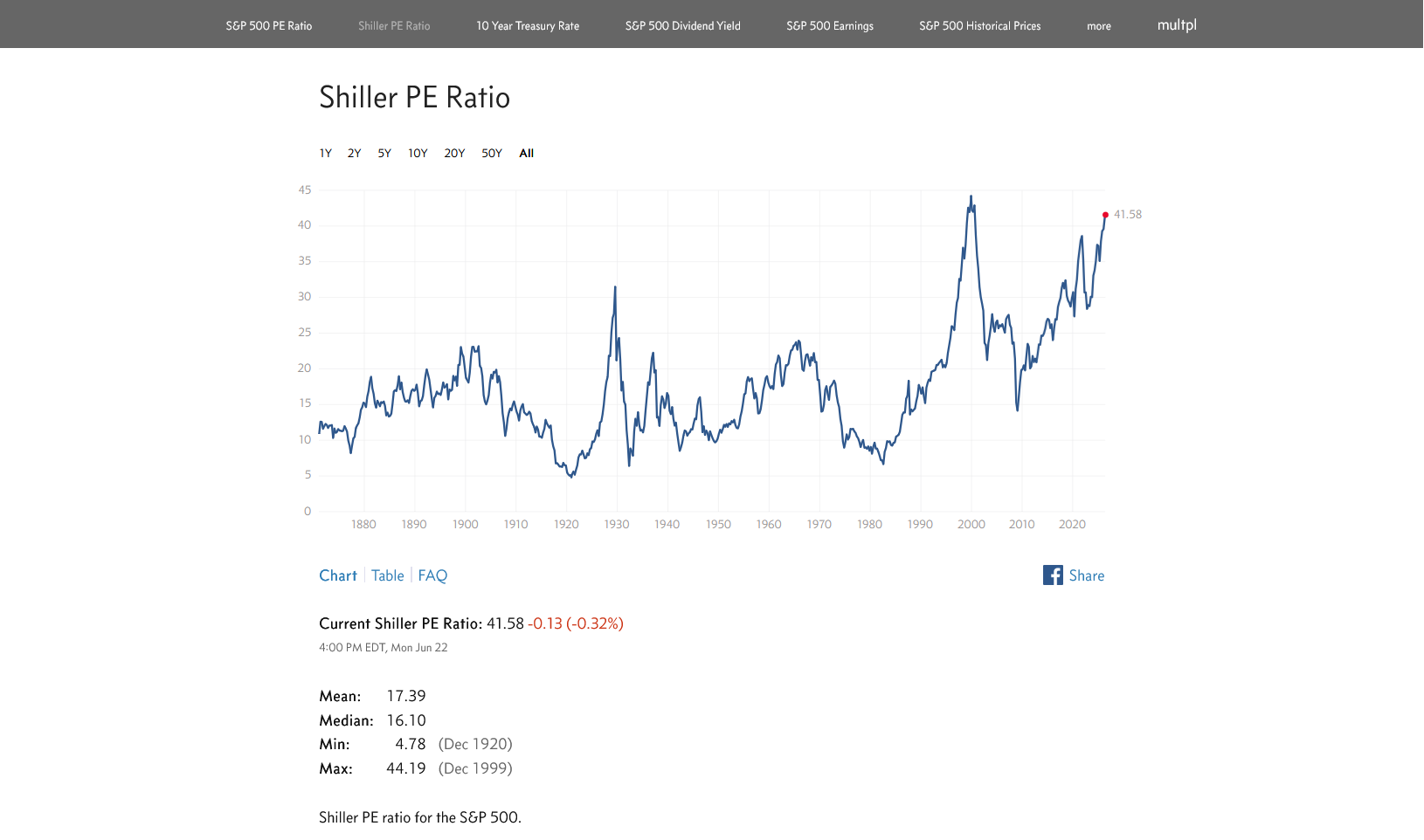This screenshot has width=1424, height=840.
Task: Switch chart to 20Y range
Action: (x=454, y=153)
